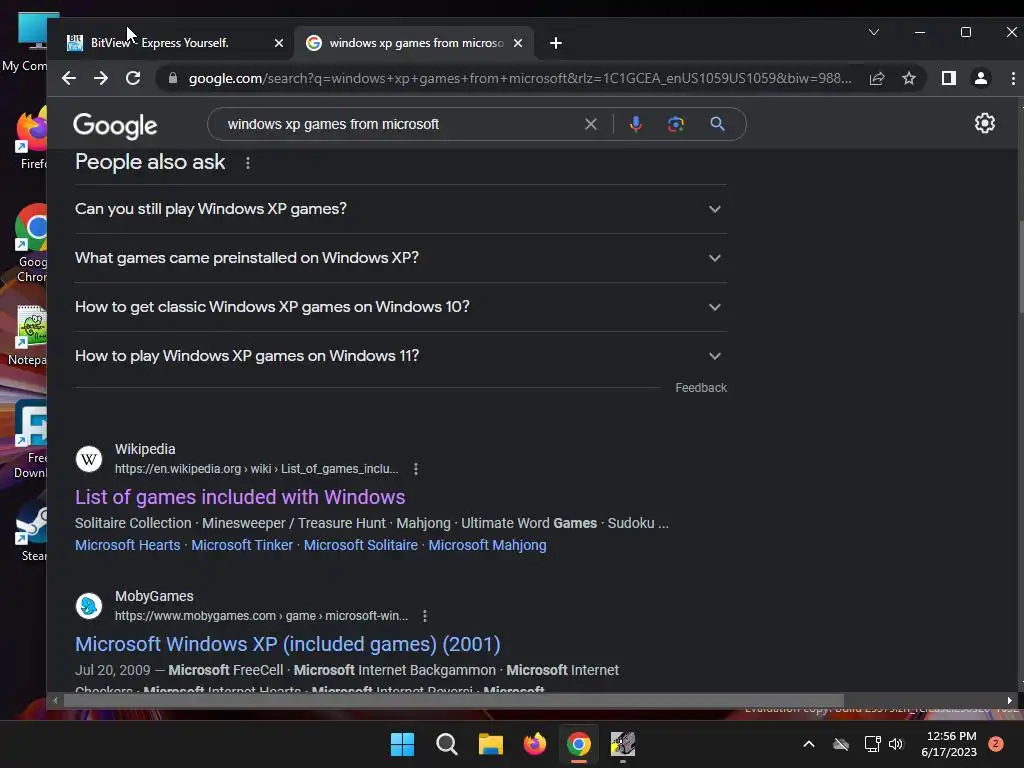Viewport: 1024px width, 768px height.
Task: Open the tab search dropdown
Action: (874, 32)
